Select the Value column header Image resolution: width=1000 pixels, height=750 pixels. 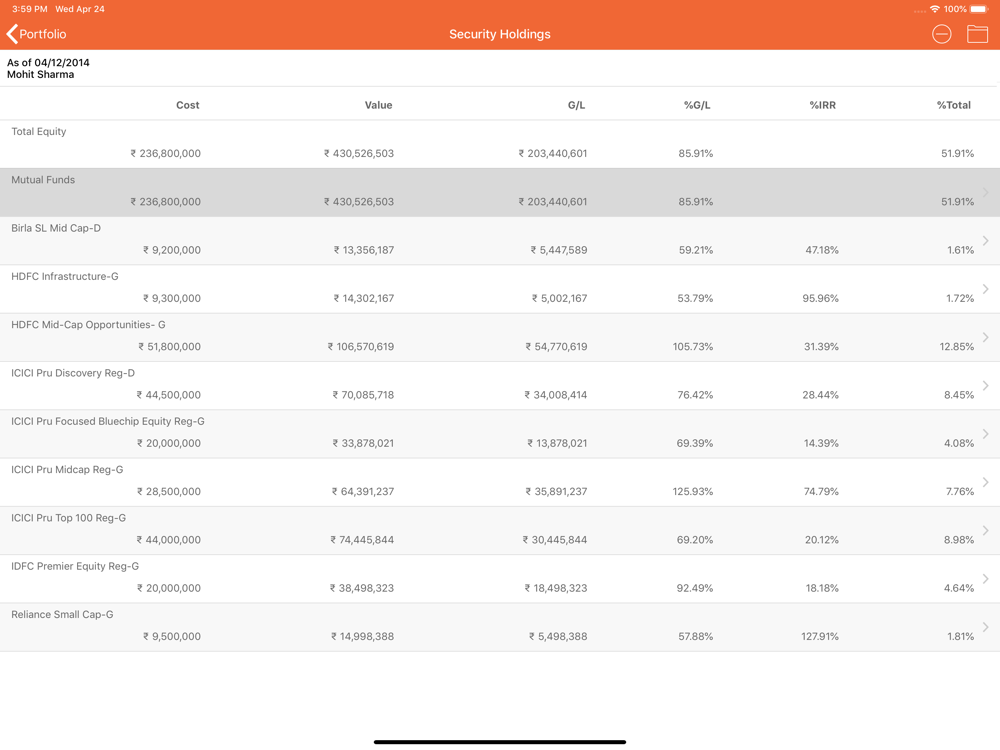coord(378,105)
